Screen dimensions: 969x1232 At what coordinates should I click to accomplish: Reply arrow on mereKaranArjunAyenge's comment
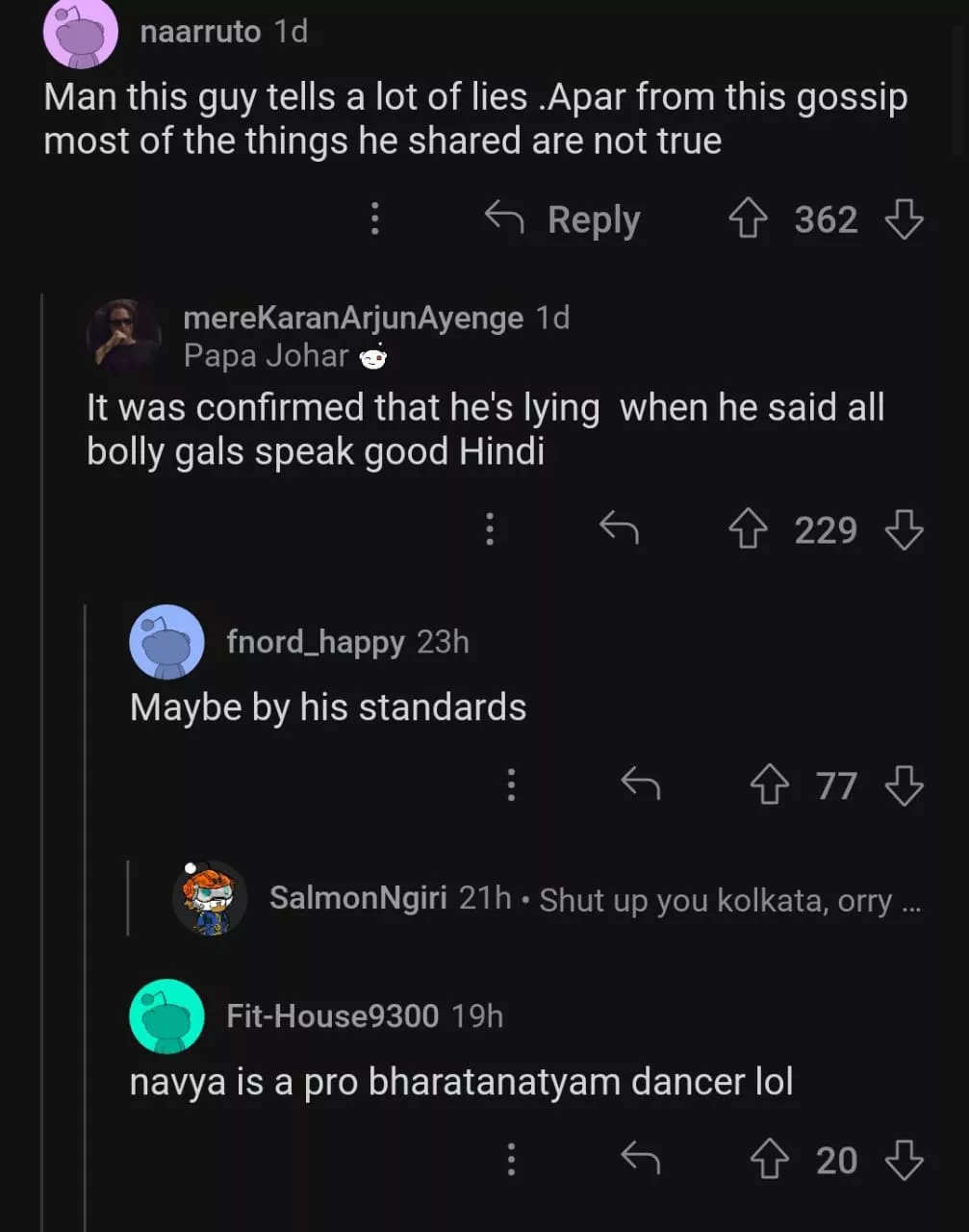(x=619, y=527)
